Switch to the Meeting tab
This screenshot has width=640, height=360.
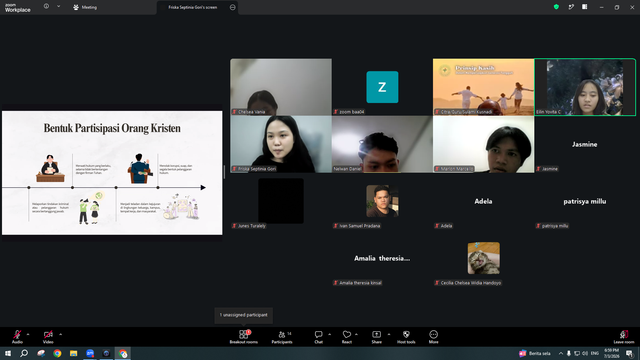tap(85, 7)
